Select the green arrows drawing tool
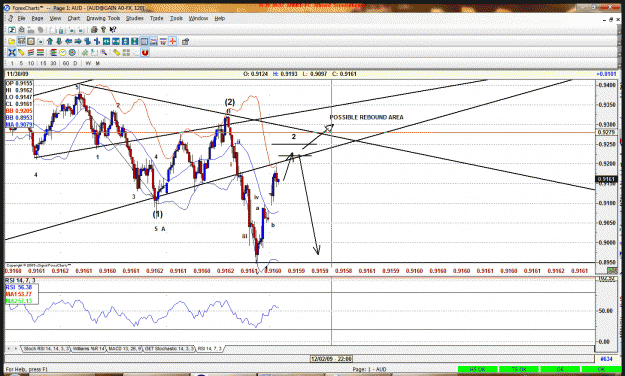The width and height of the screenshot is (625, 376). tap(85, 52)
